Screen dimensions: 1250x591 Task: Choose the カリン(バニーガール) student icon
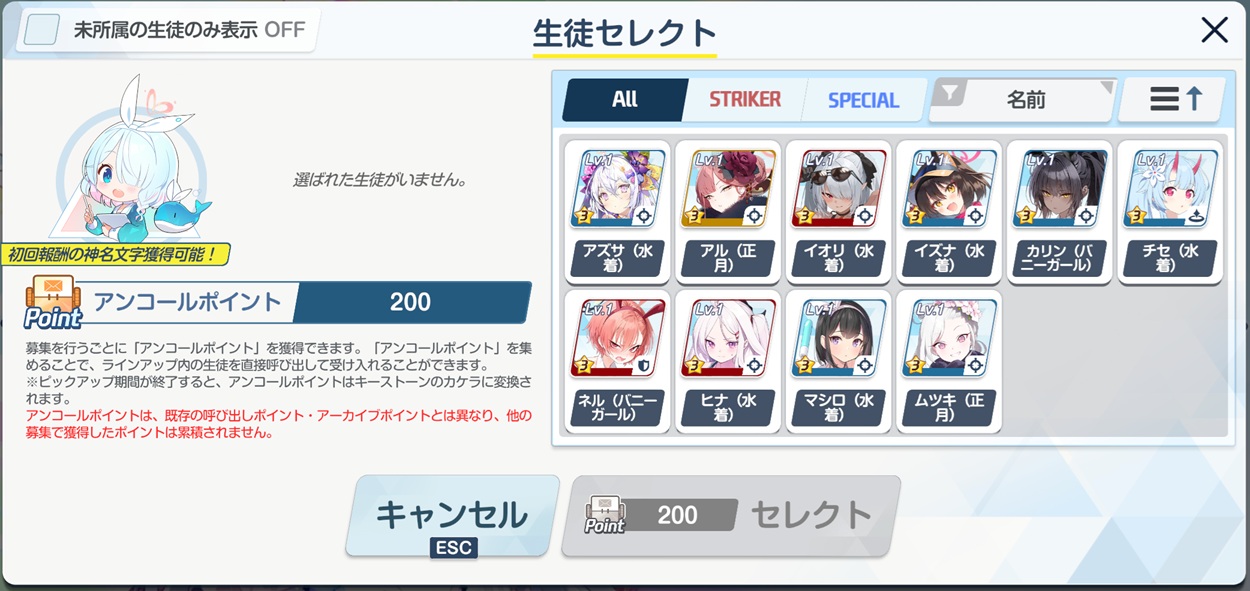(1059, 211)
